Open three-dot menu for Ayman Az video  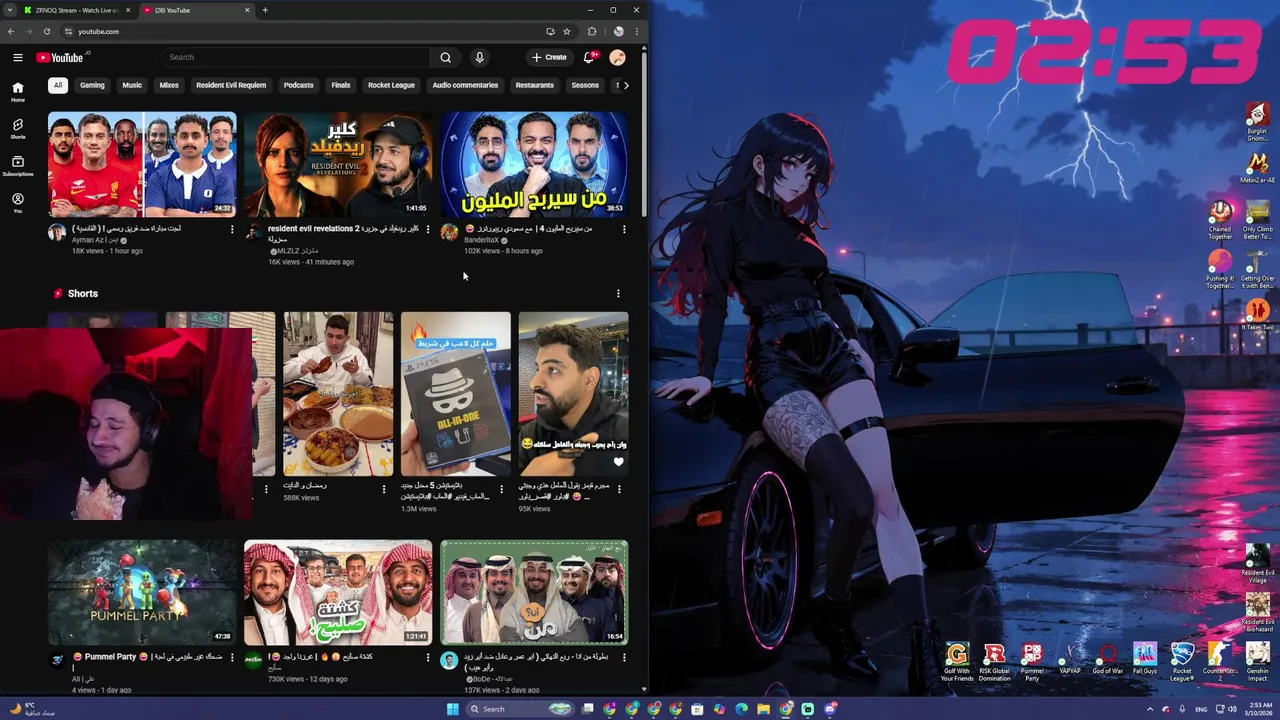click(232, 229)
